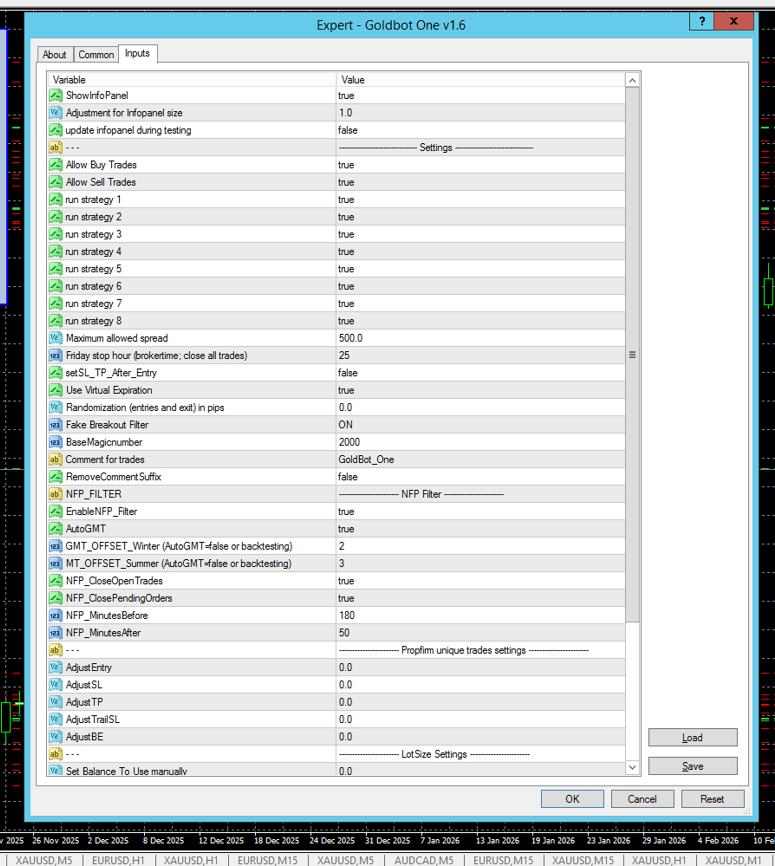Click the Comment for trades string icon
The height and width of the screenshot is (866, 775).
[x=55, y=459]
